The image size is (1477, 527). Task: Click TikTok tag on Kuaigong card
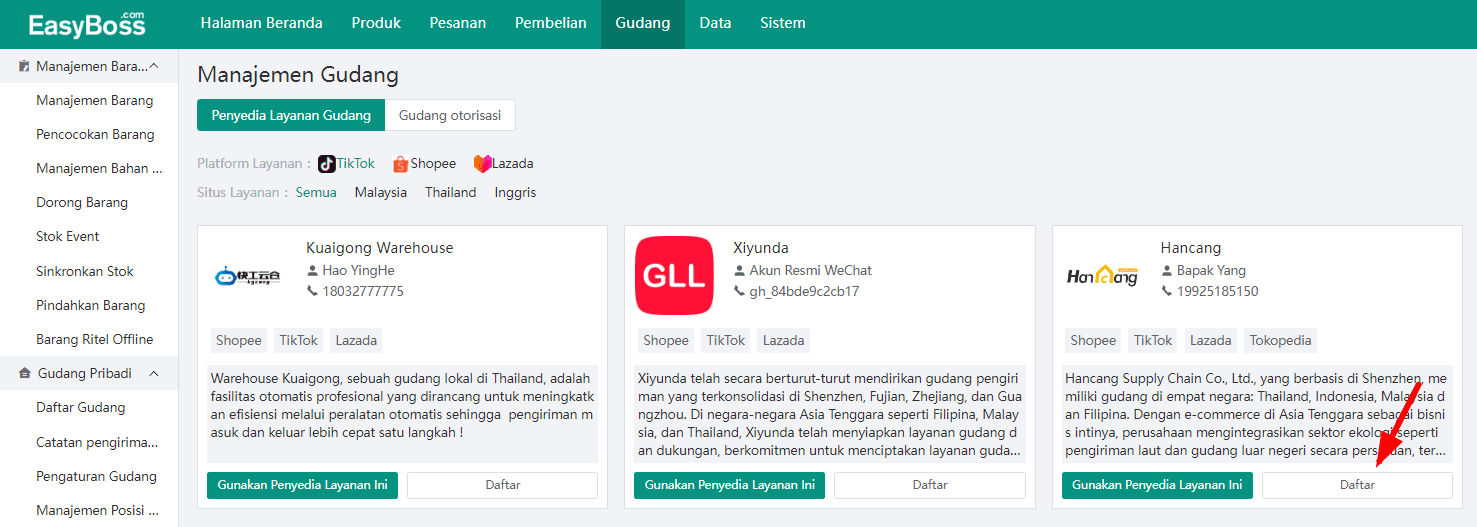[299, 340]
